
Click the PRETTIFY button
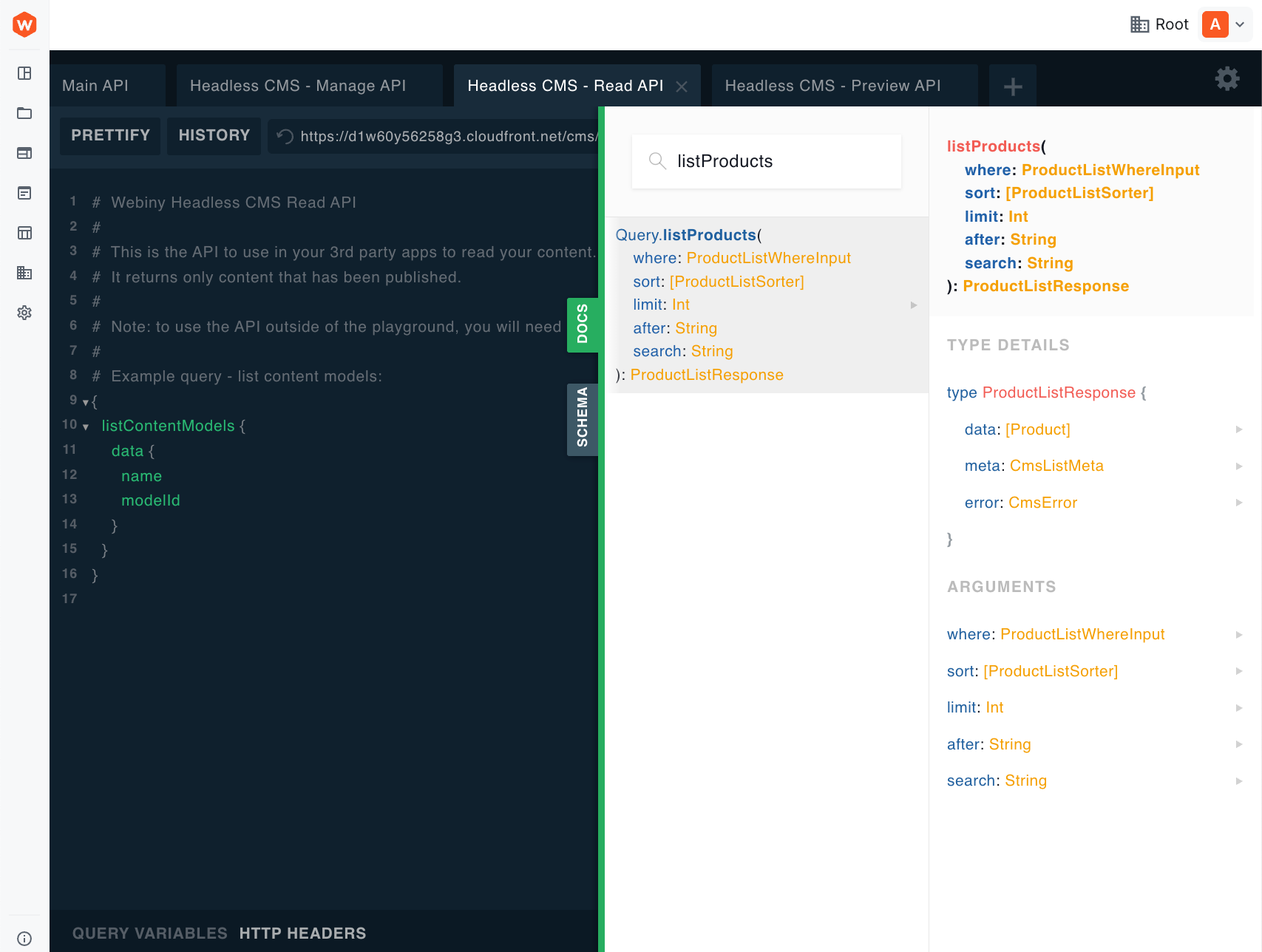pos(109,135)
